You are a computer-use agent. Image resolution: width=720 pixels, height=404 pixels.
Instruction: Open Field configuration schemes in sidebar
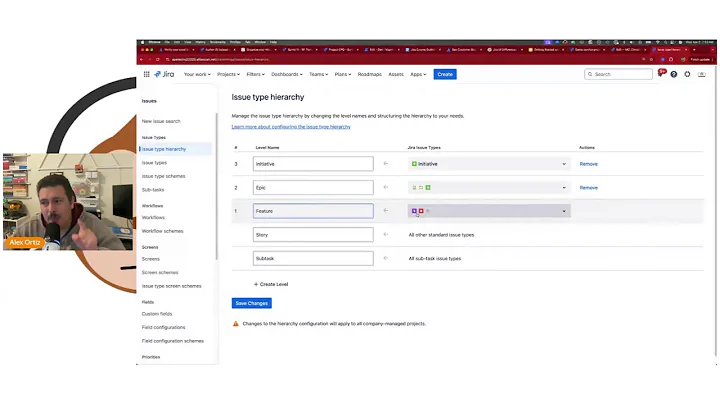173,341
